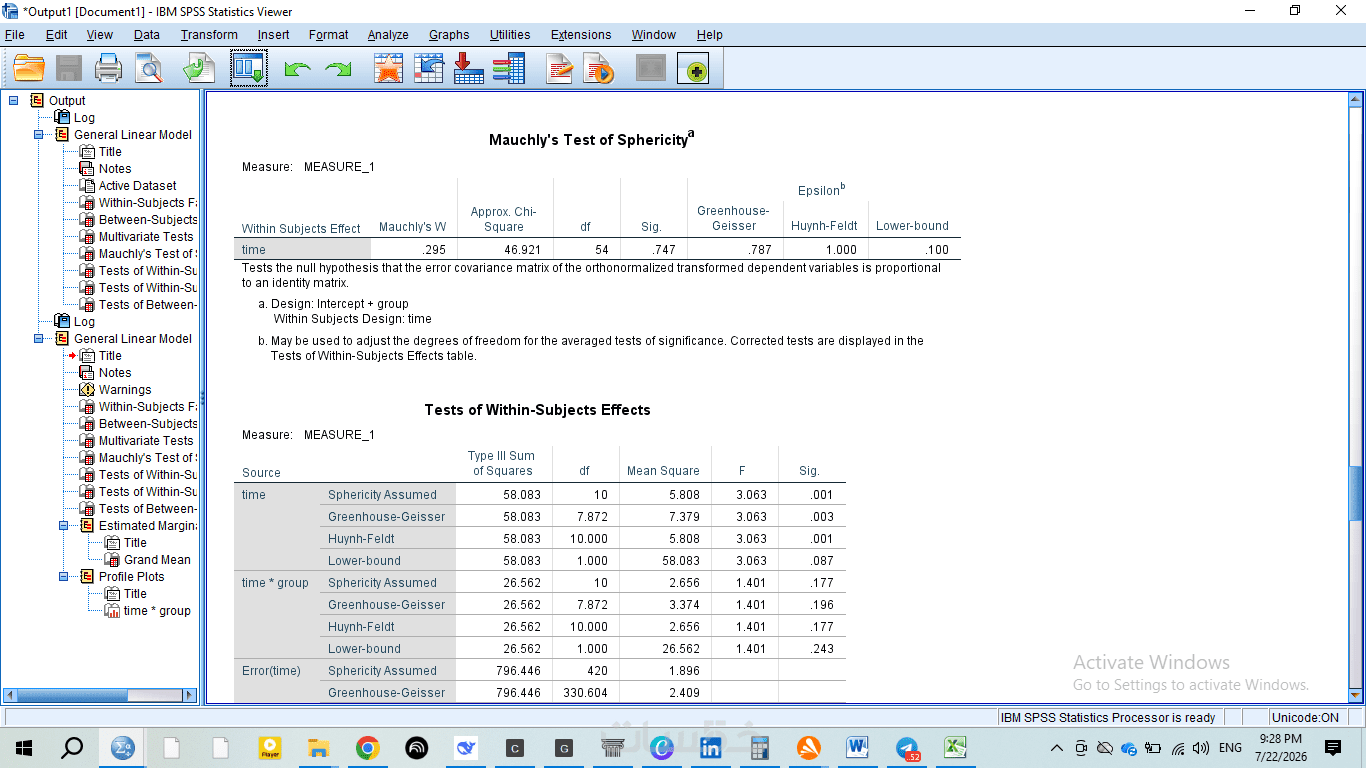Click the Run Script icon

tap(598, 68)
